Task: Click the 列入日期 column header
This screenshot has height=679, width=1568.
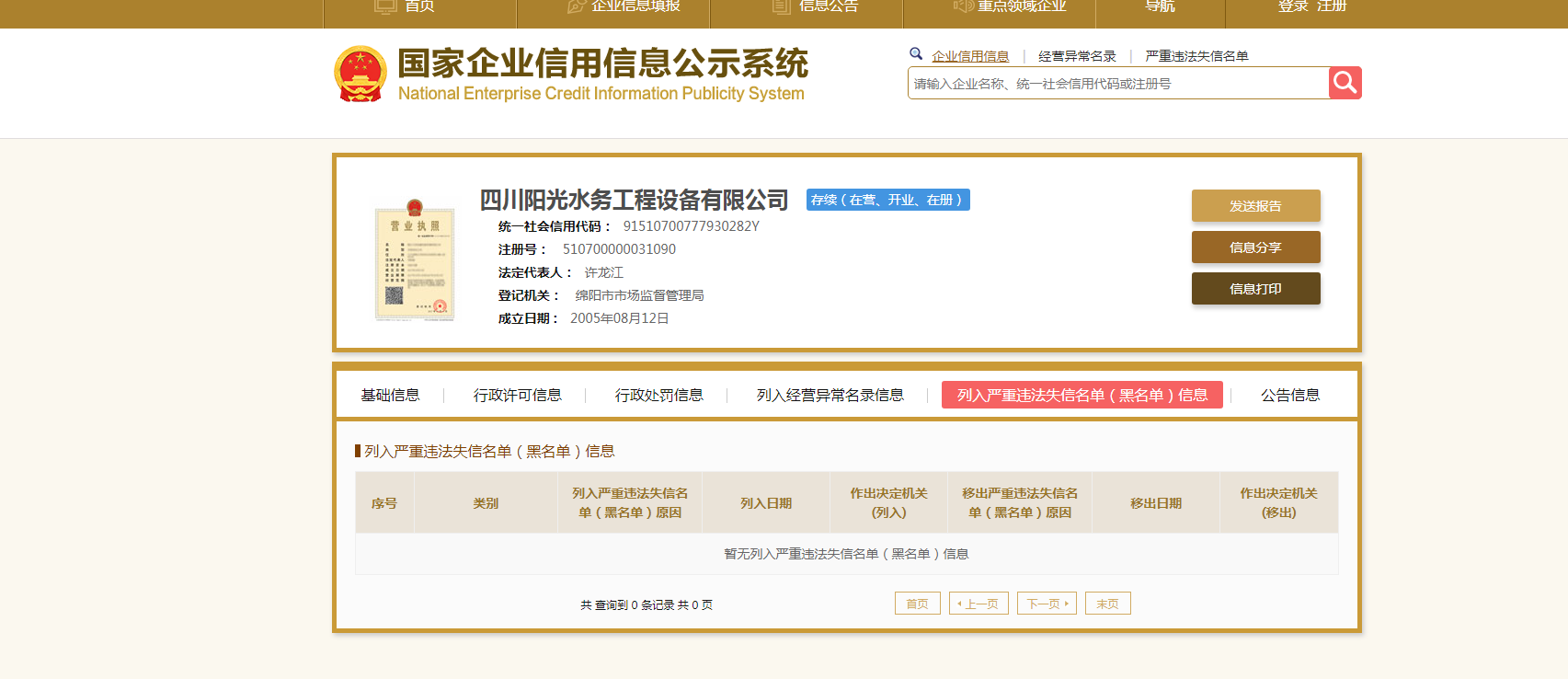Action: (766, 503)
